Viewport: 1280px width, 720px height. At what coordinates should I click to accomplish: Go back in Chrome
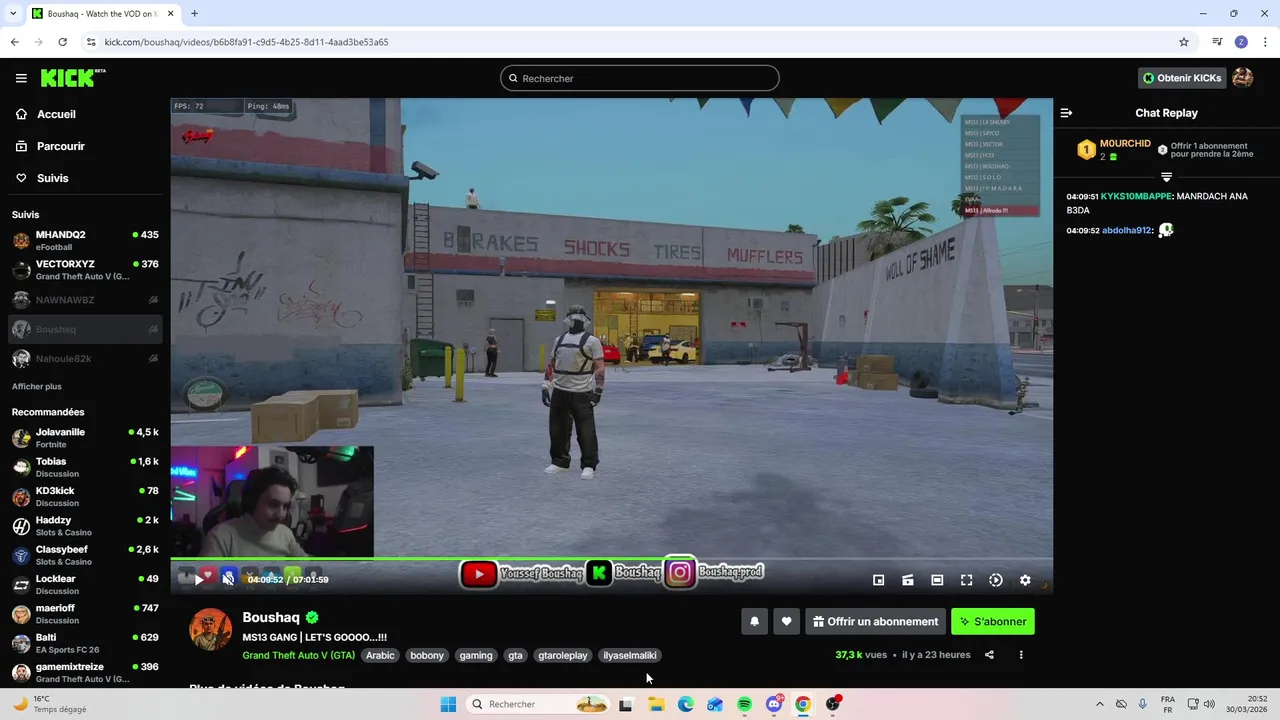tap(14, 42)
